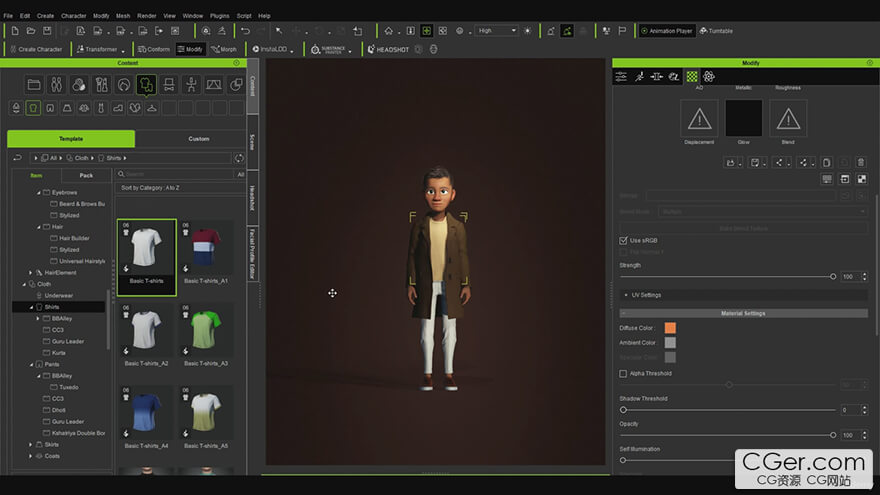Click the Create Character button
Image resolution: width=880 pixels, height=495 pixels.
click(36, 49)
